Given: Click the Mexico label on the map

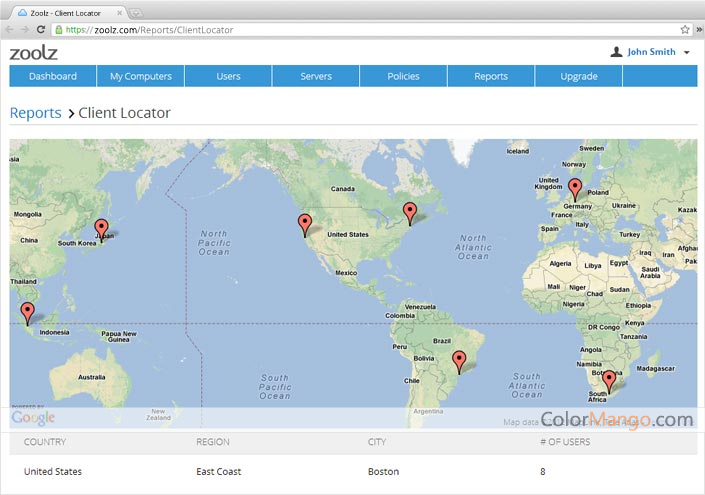Looking at the screenshot, I should coord(346,272).
